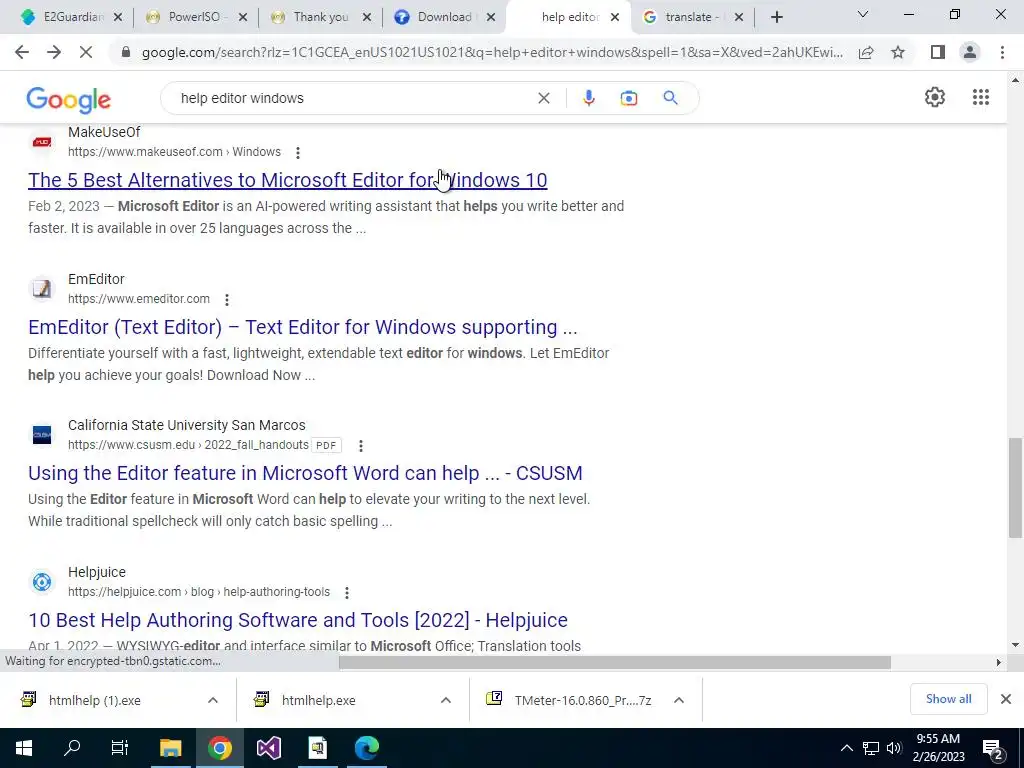
Task: Open the tab search dropdown
Action: (863, 14)
